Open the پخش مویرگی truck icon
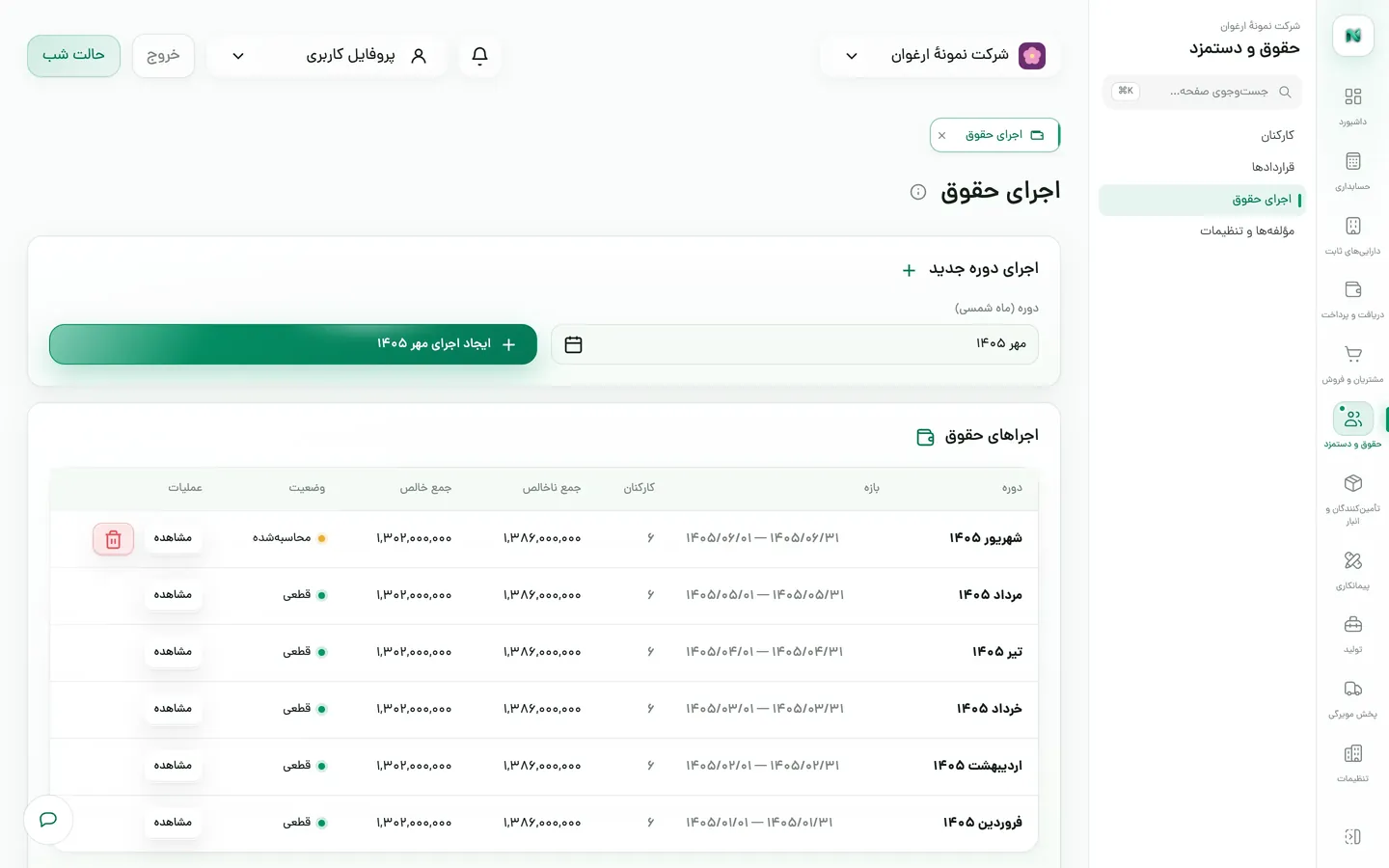1389x868 pixels. click(x=1352, y=689)
